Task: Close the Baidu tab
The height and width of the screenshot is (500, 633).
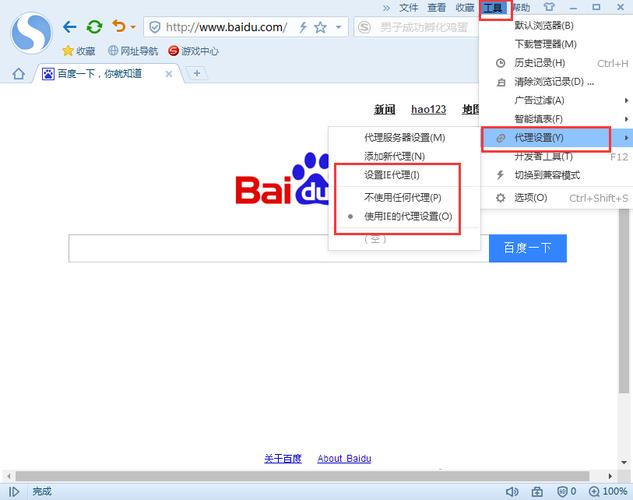Action: [x=169, y=74]
